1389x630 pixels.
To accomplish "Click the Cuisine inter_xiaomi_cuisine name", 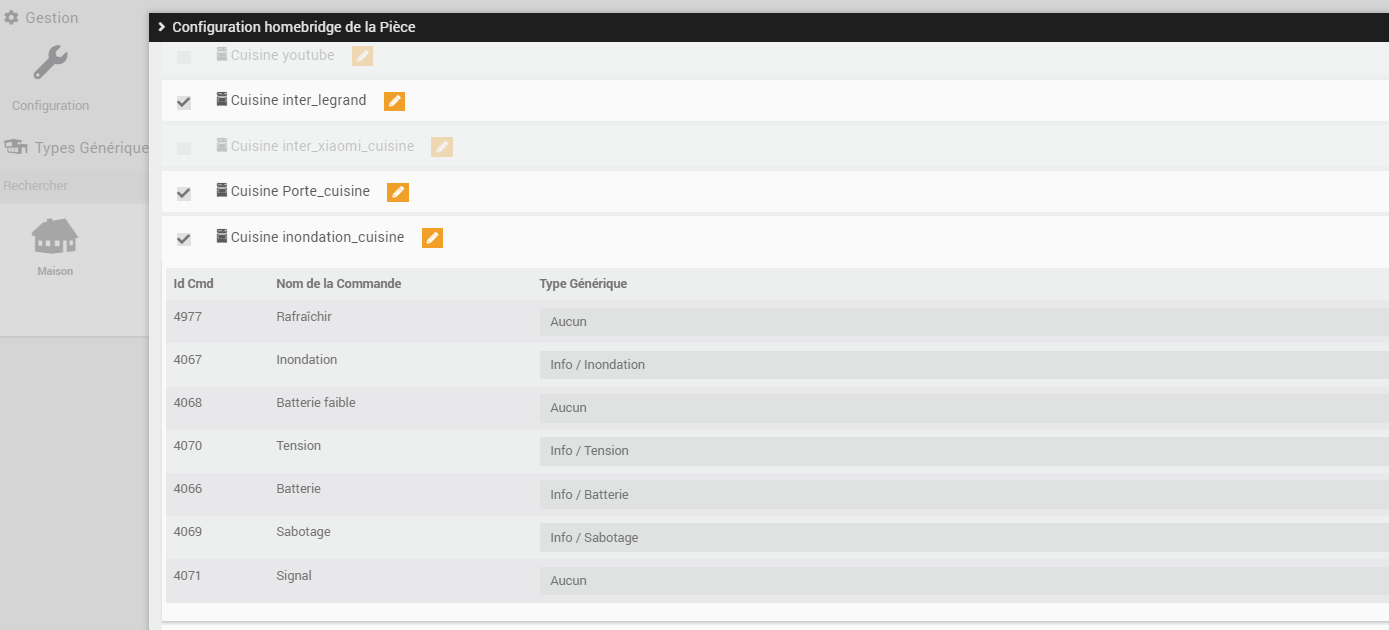I will (322, 146).
